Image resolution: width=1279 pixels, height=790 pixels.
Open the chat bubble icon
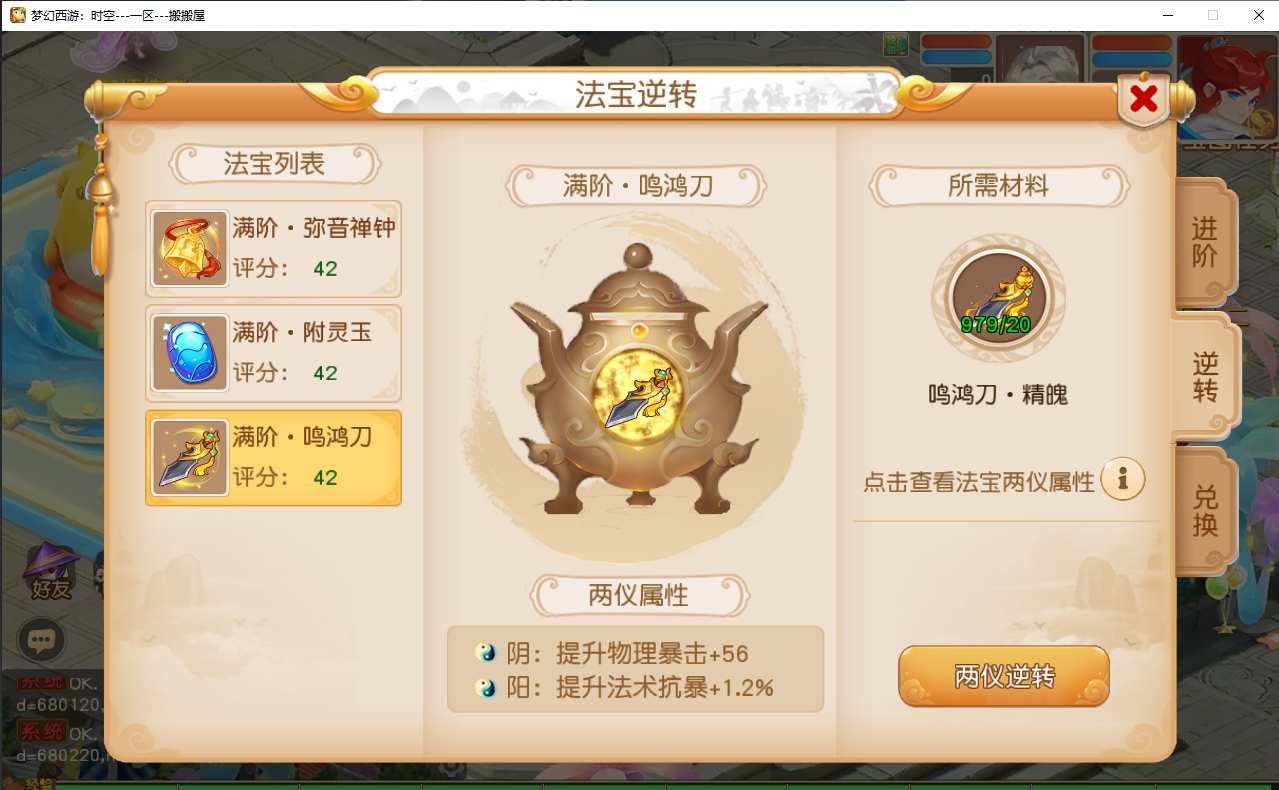click(x=42, y=641)
